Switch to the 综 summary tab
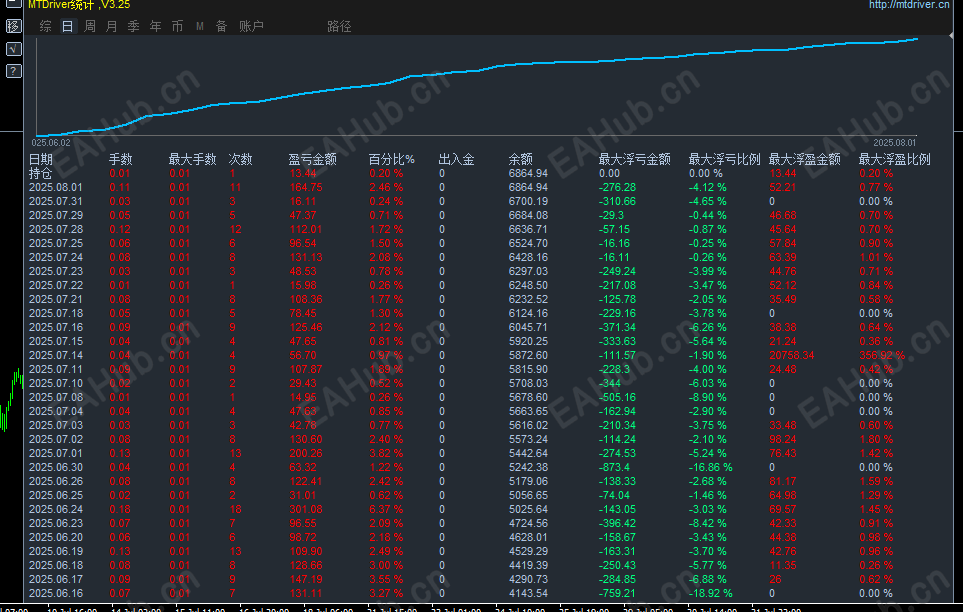The width and height of the screenshot is (963, 612). click(45, 26)
